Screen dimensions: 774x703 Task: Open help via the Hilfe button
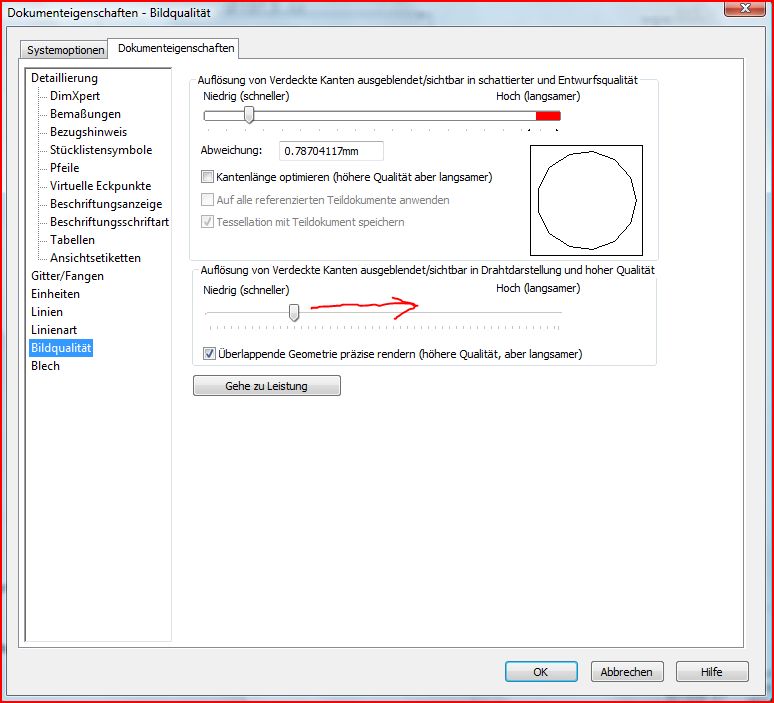click(x=712, y=672)
